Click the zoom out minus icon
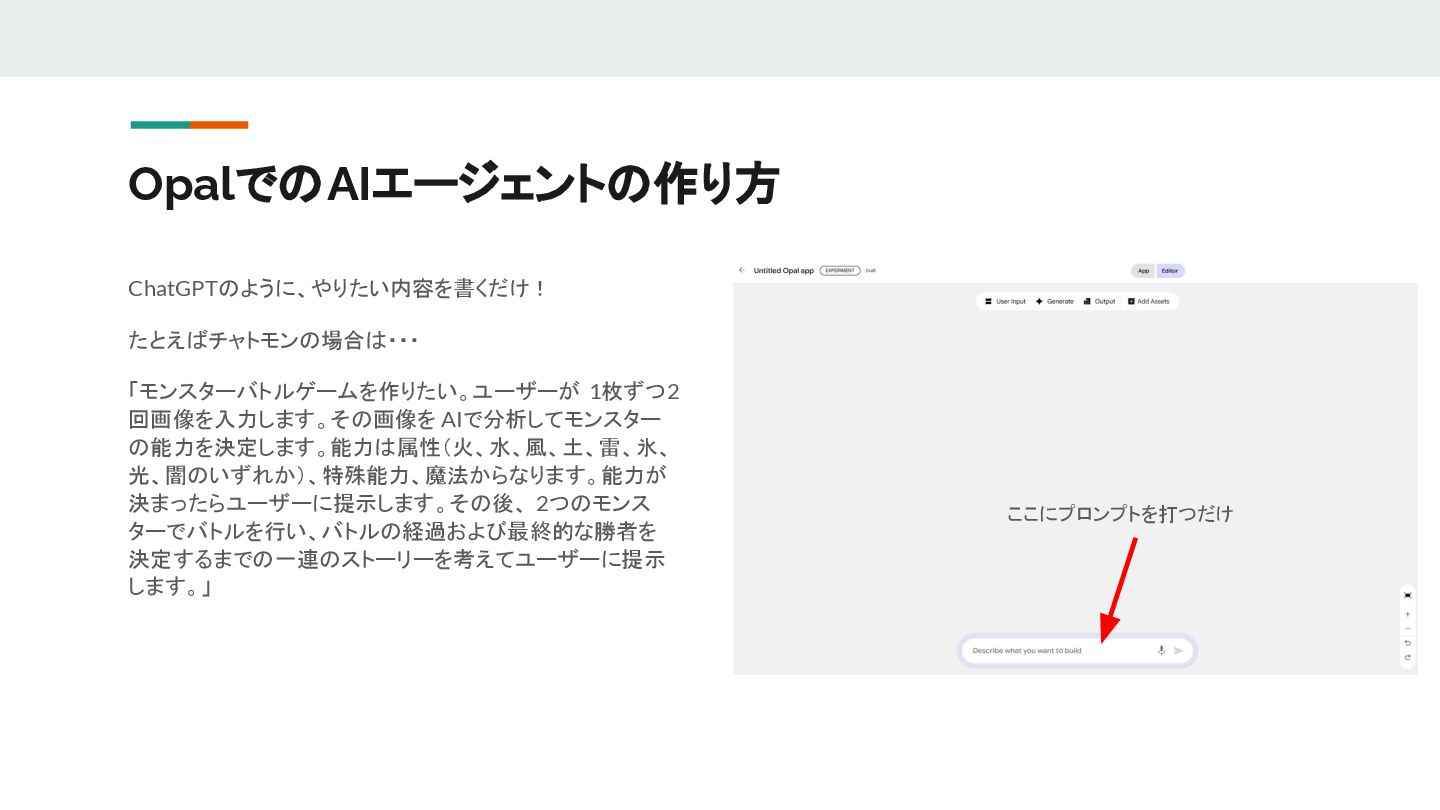 [1408, 628]
